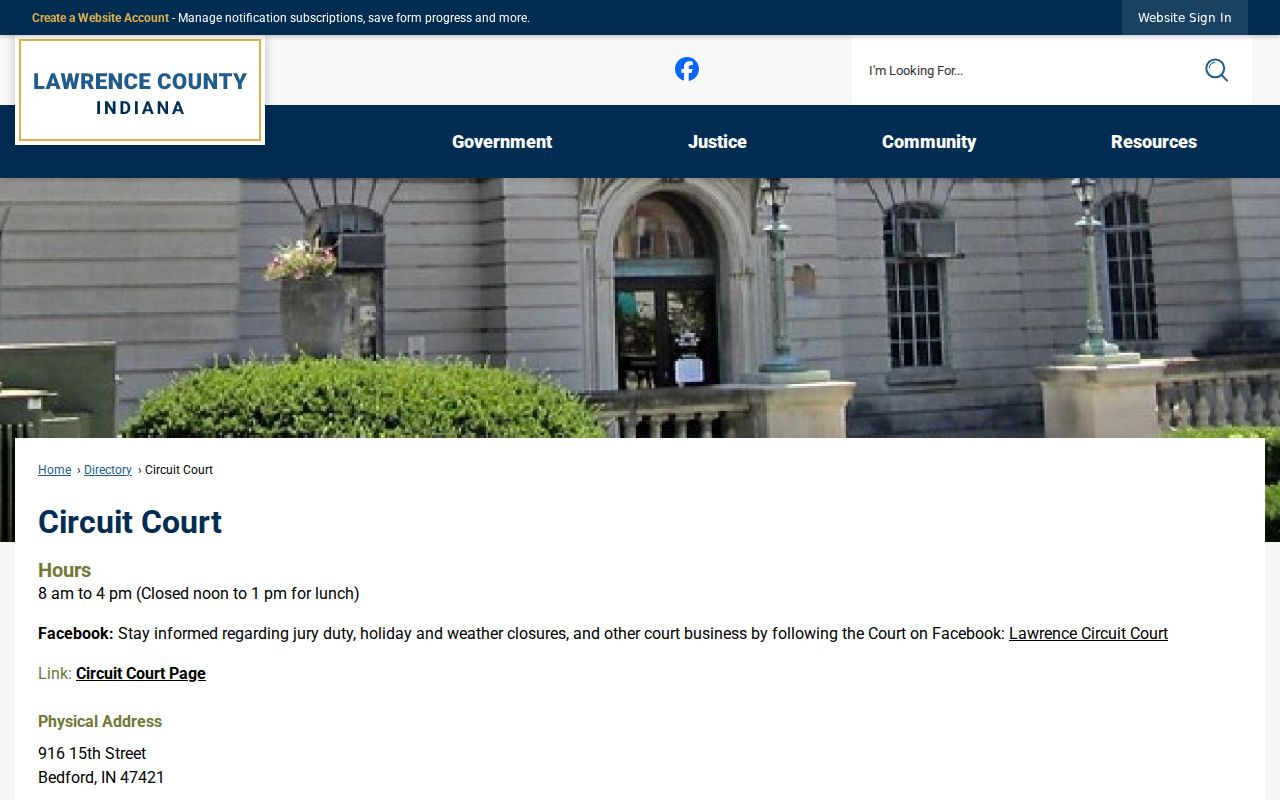This screenshot has width=1280, height=800.
Task: Open the Lawrence Circuit Court Facebook link
Action: click(x=1088, y=634)
